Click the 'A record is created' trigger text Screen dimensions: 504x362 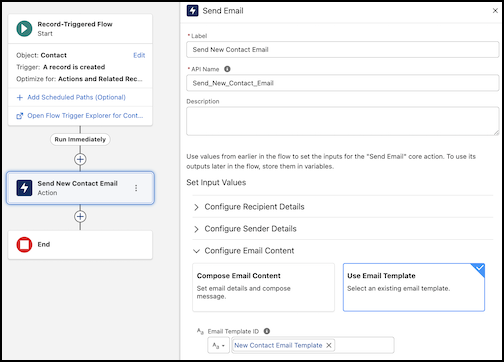[x=74, y=67]
